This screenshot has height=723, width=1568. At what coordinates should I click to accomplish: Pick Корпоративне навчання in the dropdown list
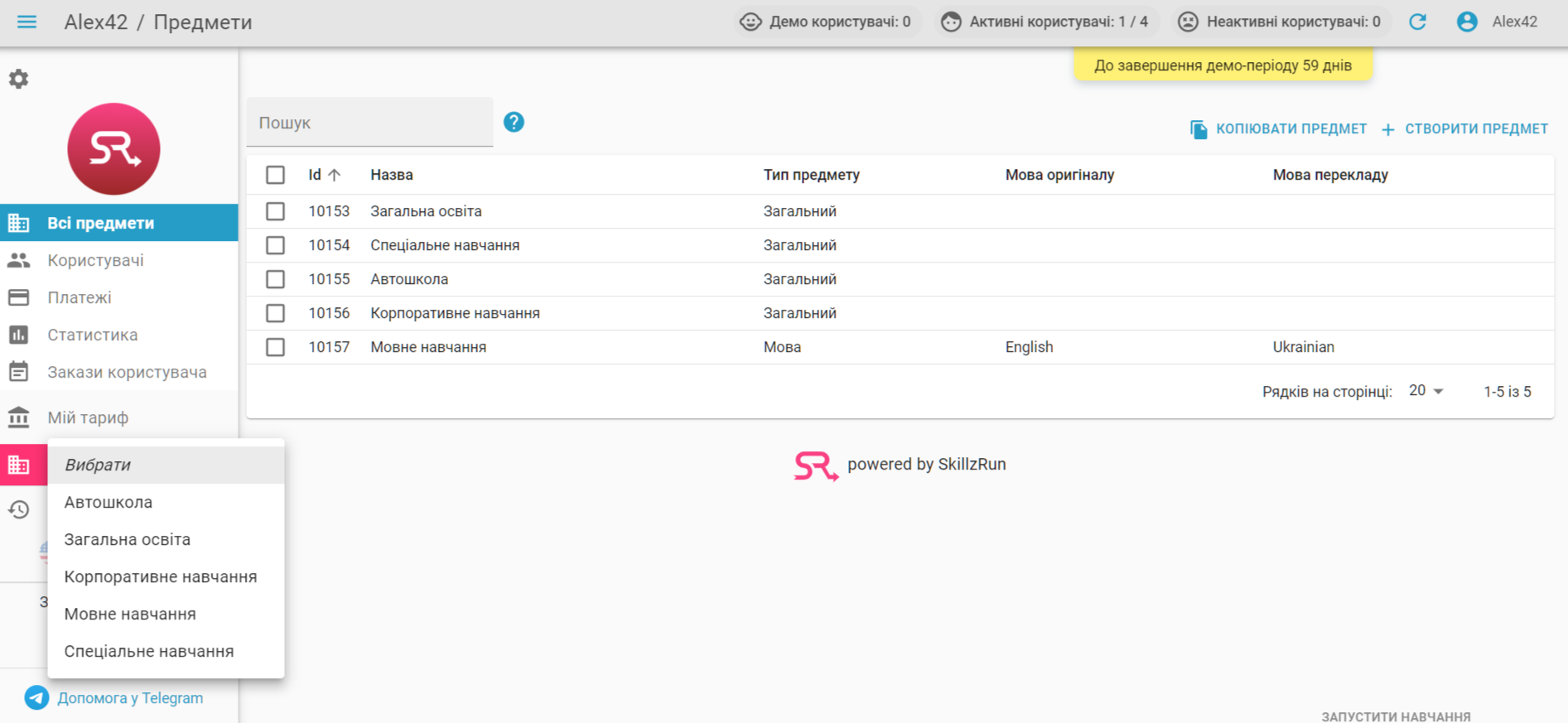pos(166,576)
